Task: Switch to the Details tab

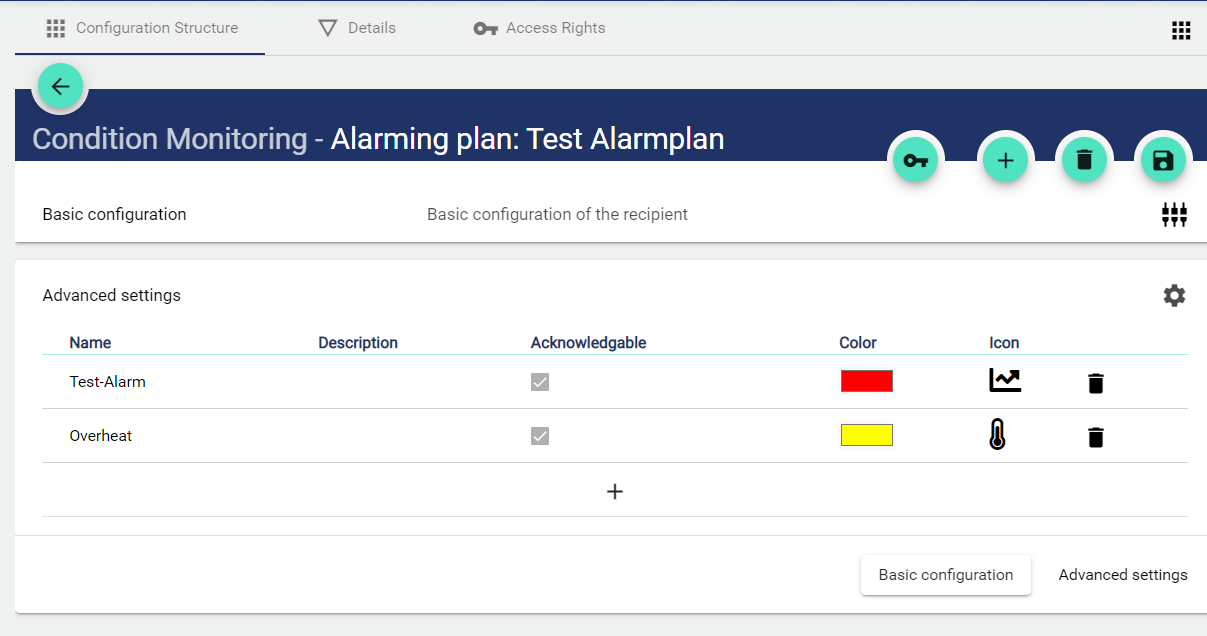Action: pyautogui.click(x=357, y=28)
